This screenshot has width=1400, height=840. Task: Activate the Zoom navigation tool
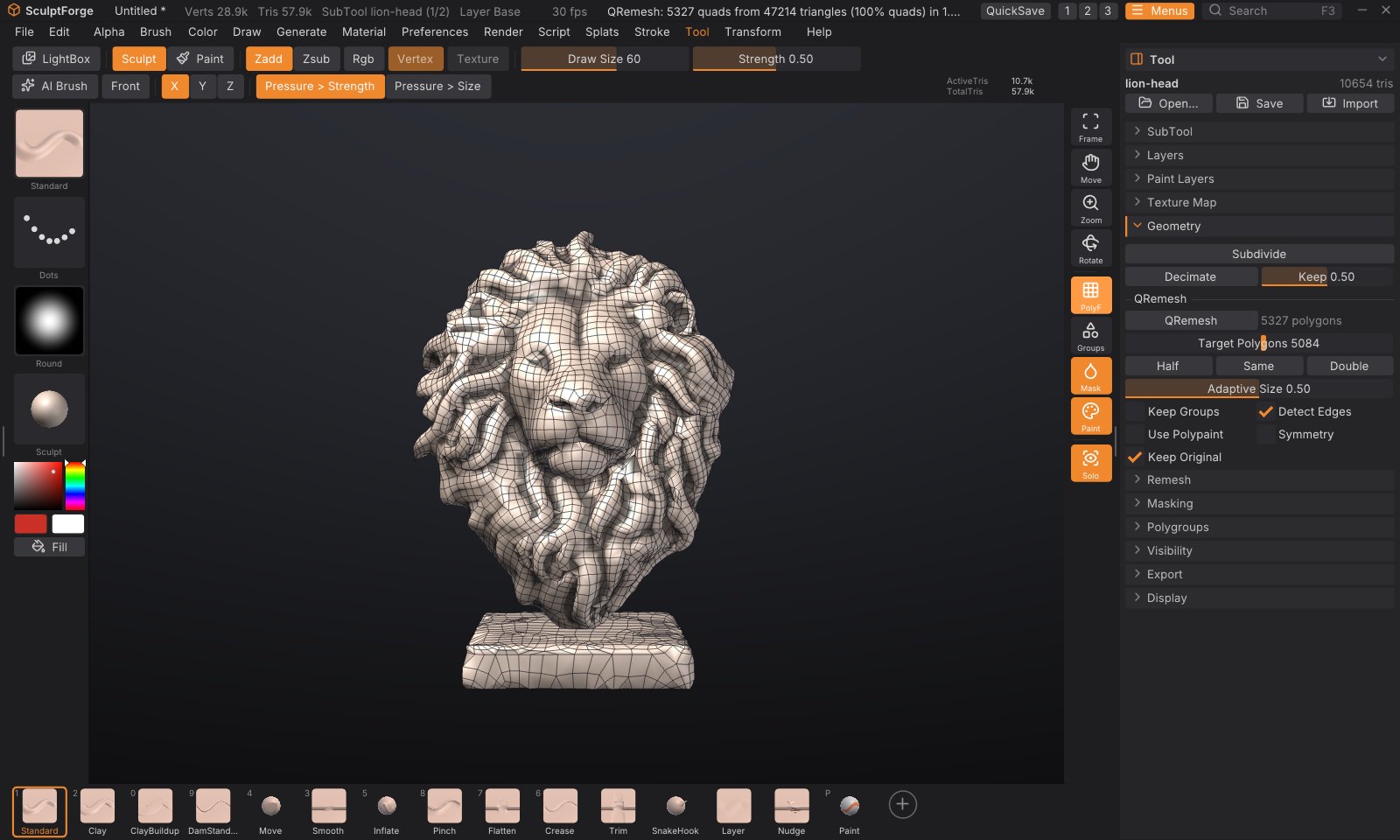(x=1090, y=208)
